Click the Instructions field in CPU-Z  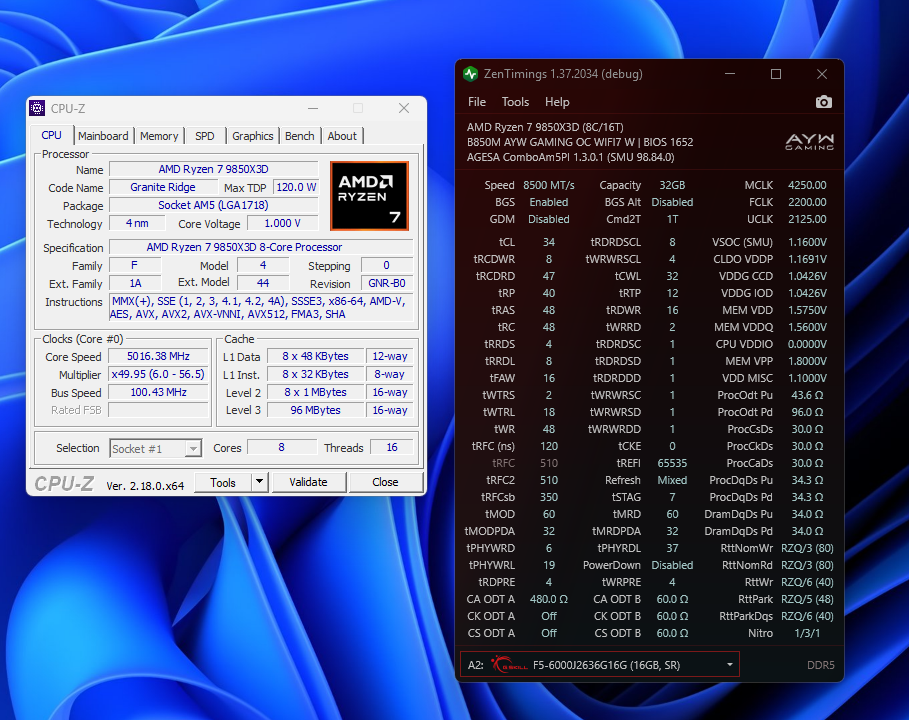click(x=261, y=308)
